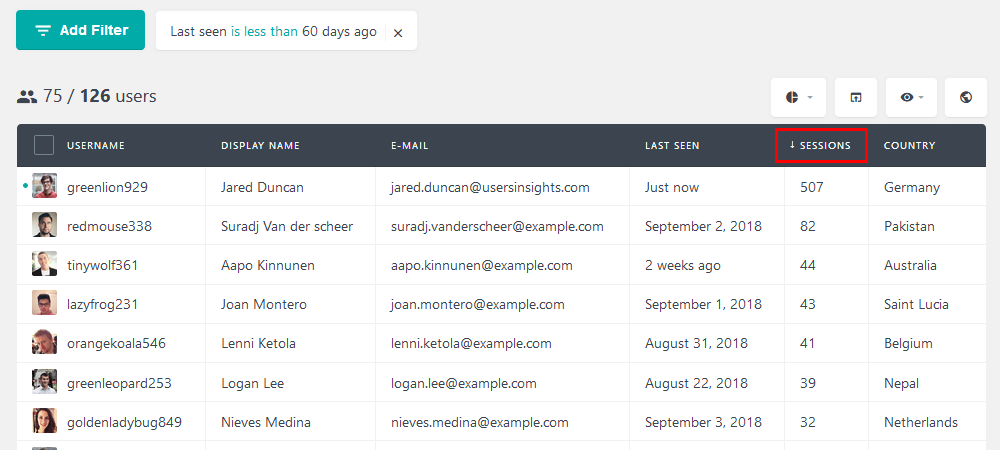The width and height of the screenshot is (1000, 450).
Task: Click the August 22, 2018 date cell
Action: pyautogui.click(x=696, y=384)
